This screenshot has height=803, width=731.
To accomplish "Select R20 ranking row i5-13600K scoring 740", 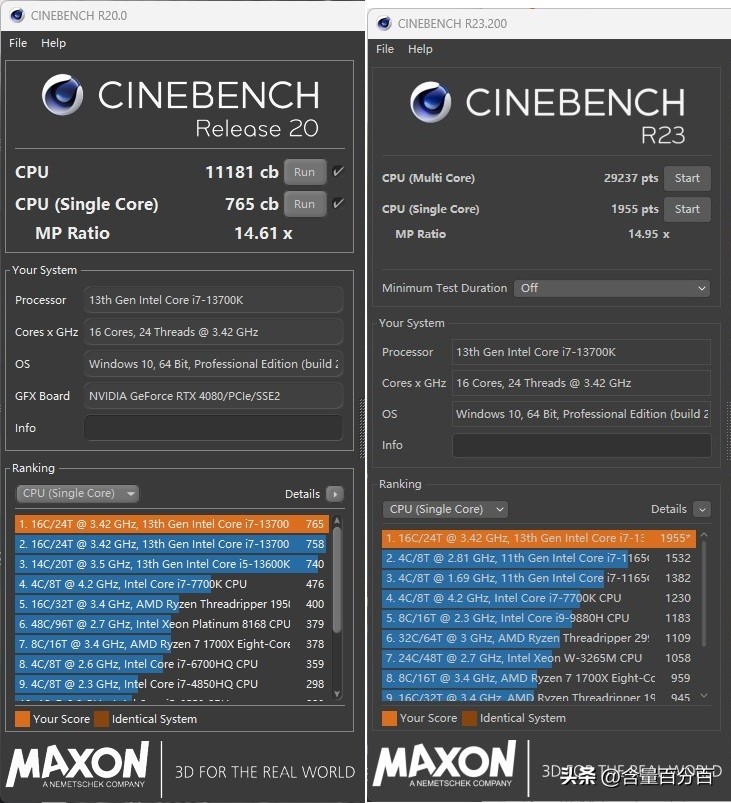I will coord(172,564).
